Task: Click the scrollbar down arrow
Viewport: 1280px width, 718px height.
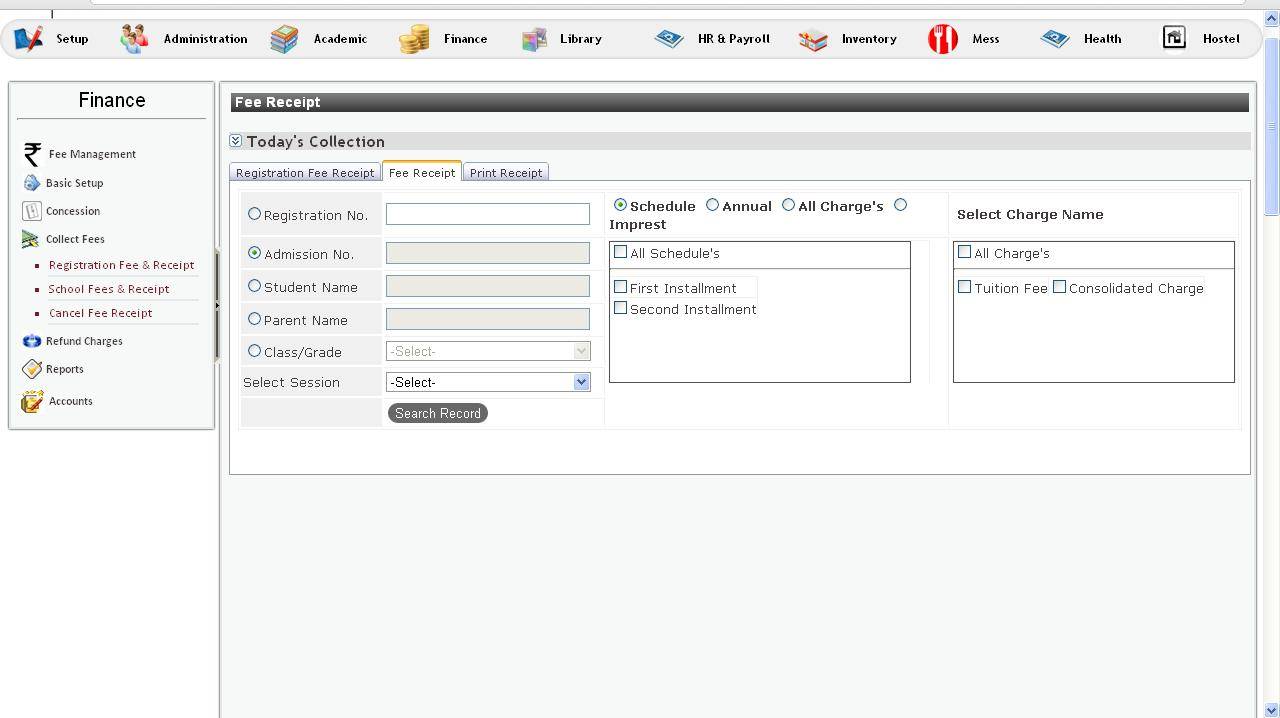Action: tap(1271, 710)
